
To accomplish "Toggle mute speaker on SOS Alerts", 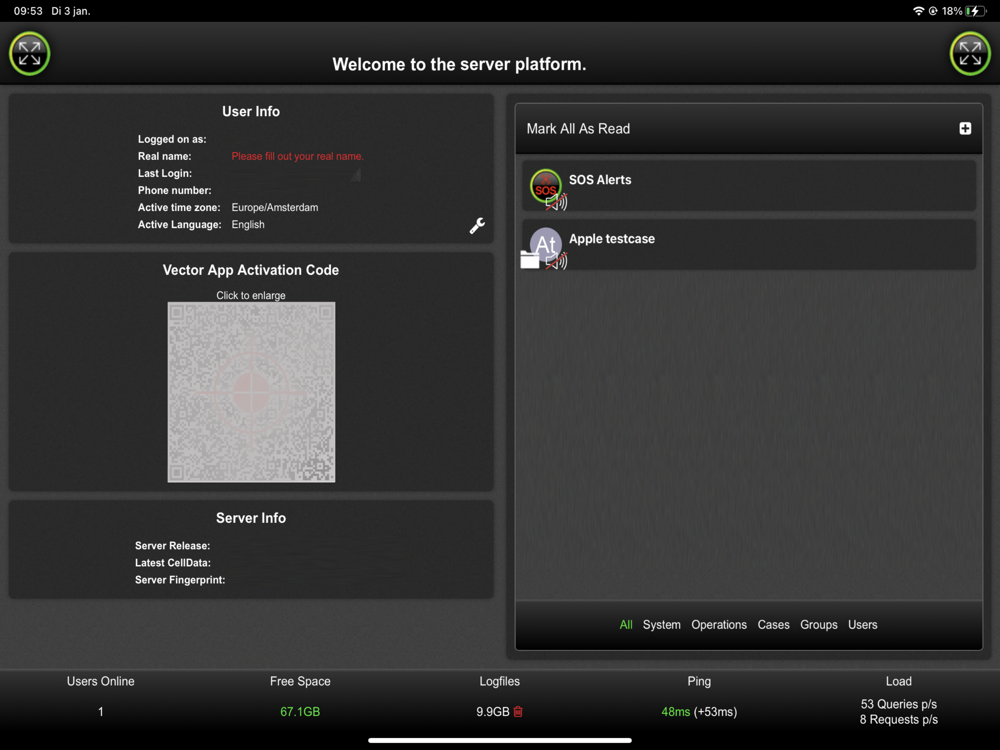I will [x=557, y=202].
